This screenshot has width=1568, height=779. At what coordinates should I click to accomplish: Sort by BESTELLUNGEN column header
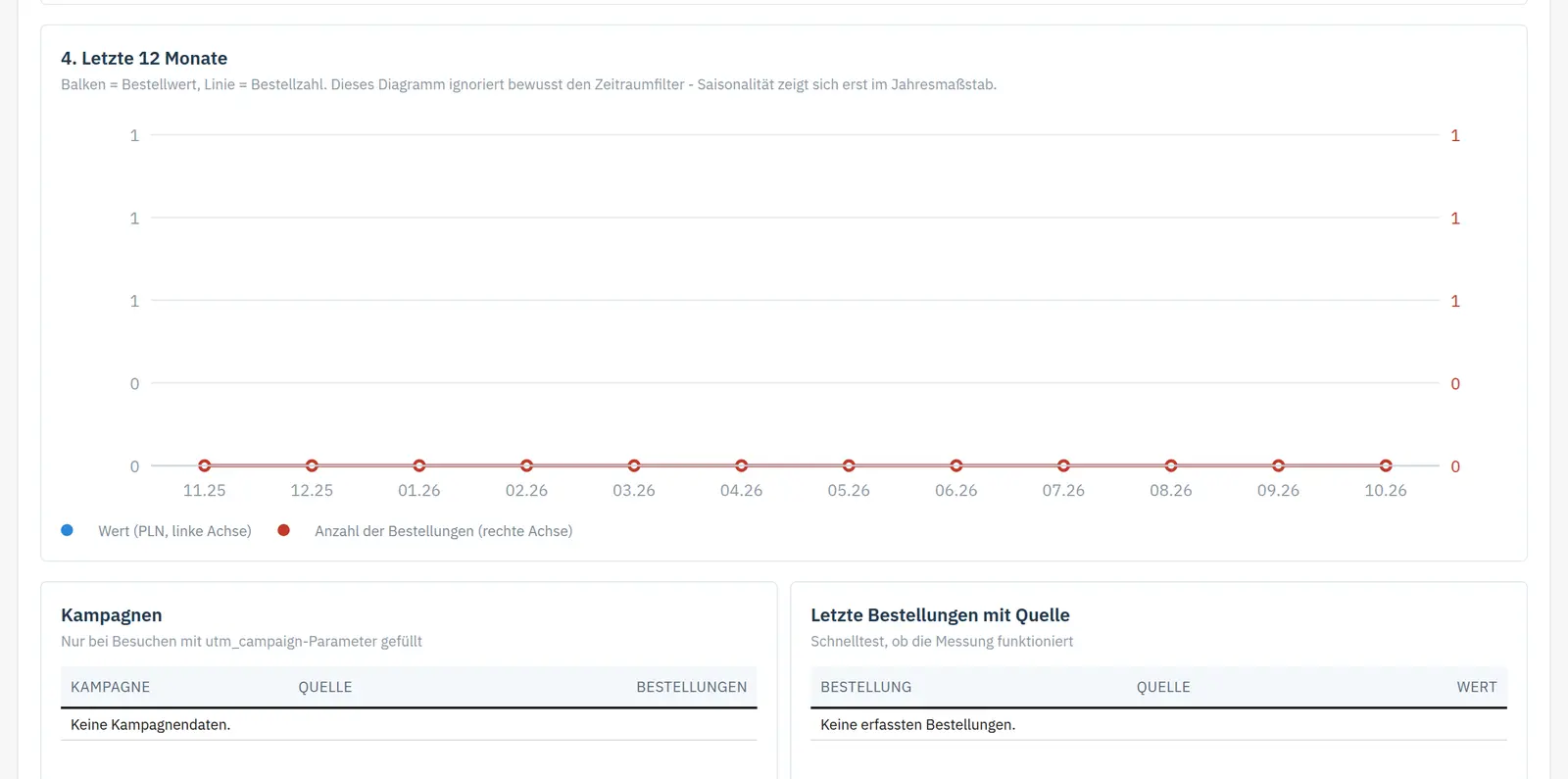pyautogui.click(x=691, y=687)
